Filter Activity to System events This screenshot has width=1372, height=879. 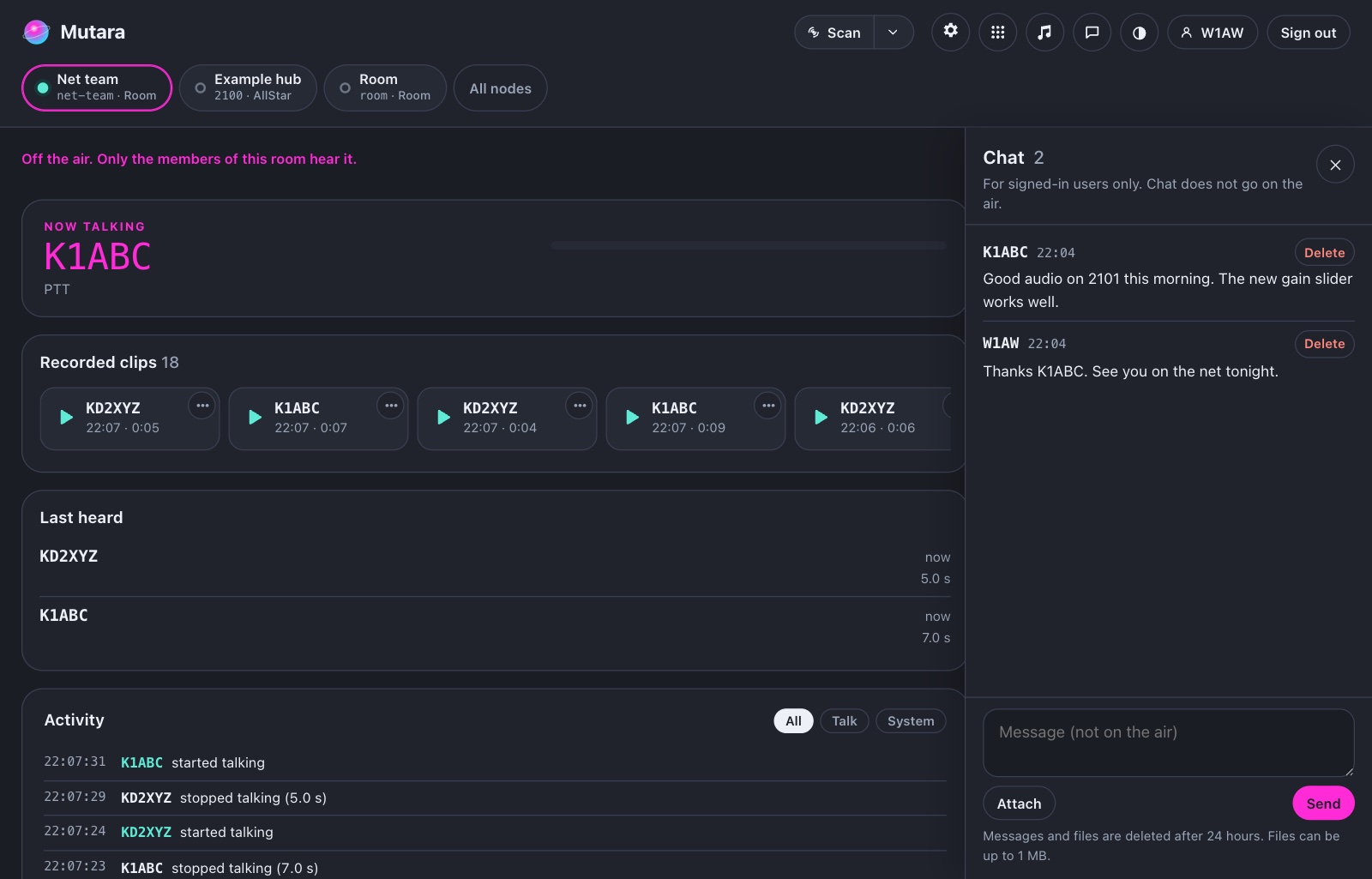pos(911,721)
